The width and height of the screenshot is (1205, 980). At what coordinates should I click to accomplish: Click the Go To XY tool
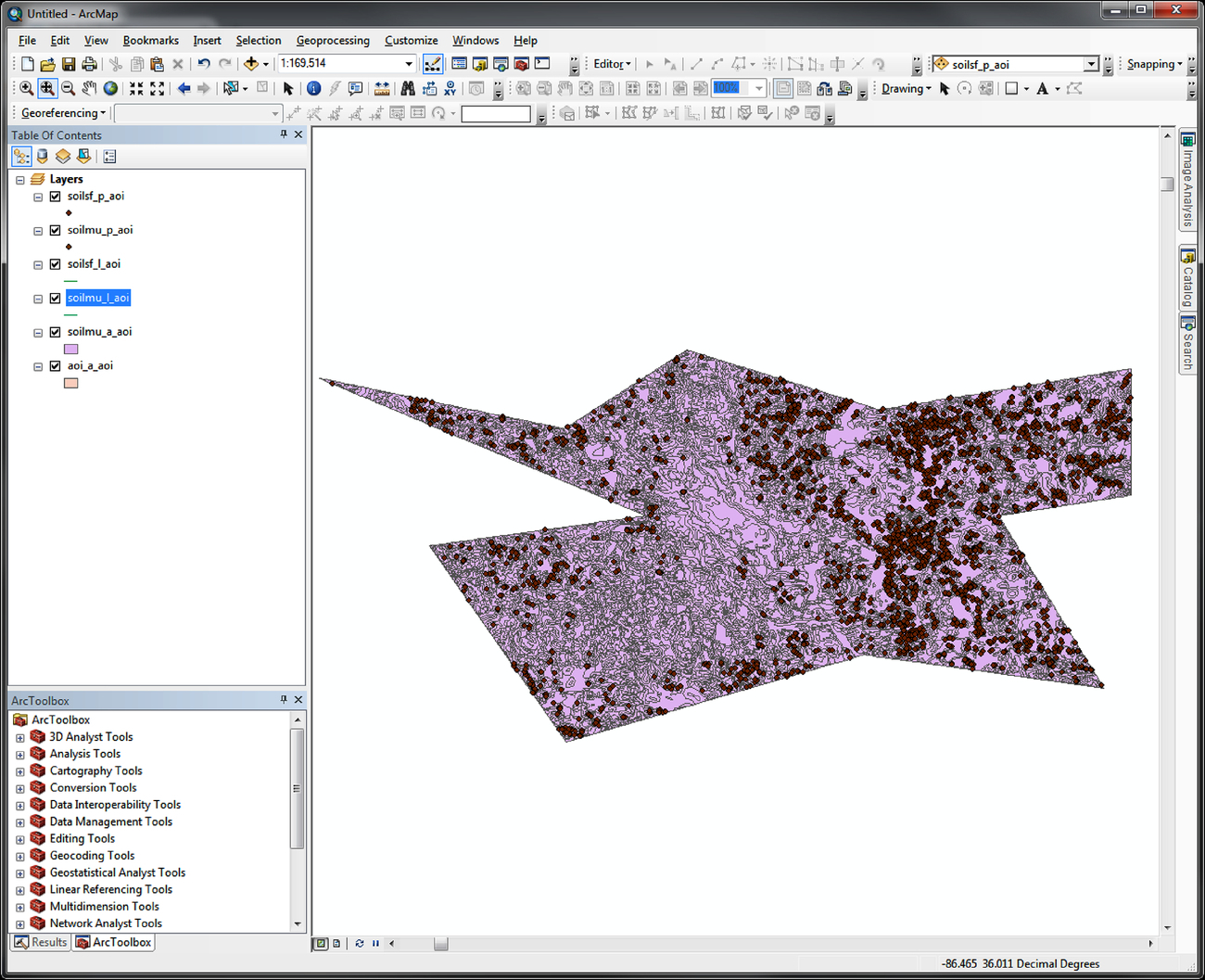pos(450,89)
